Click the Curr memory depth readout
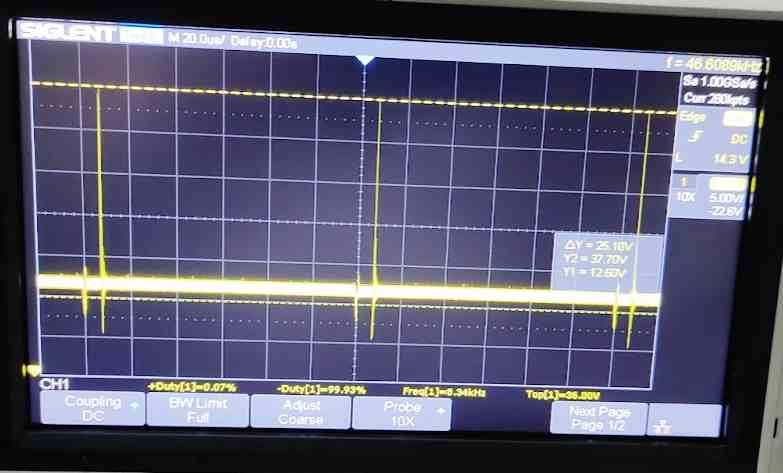The height and width of the screenshot is (473, 783). [x=716, y=99]
